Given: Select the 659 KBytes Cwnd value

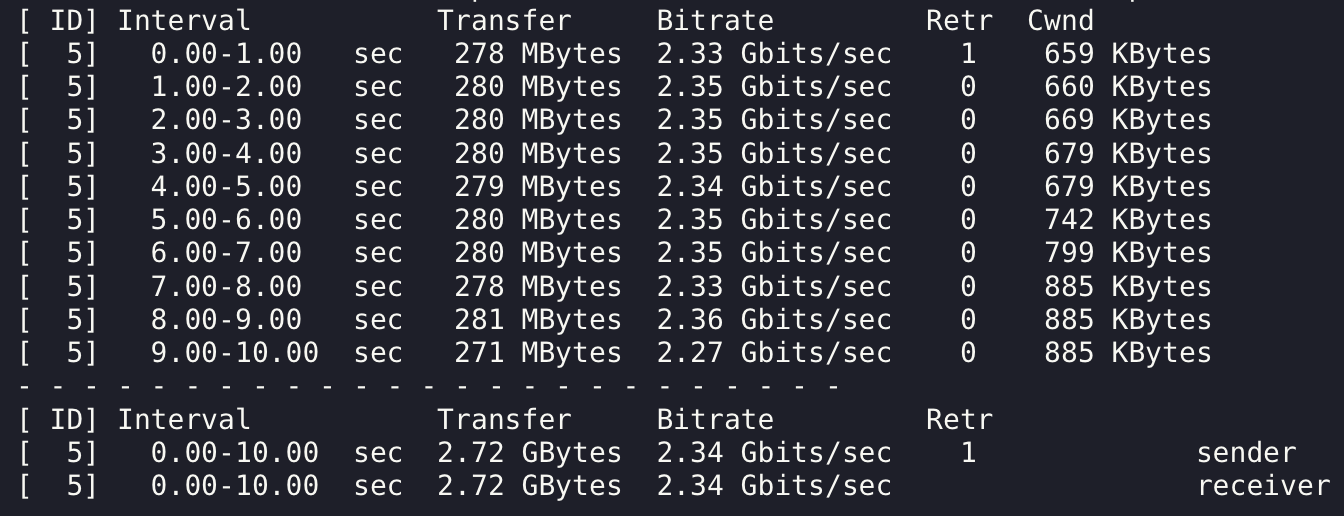Looking at the screenshot, I should [1127, 54].
